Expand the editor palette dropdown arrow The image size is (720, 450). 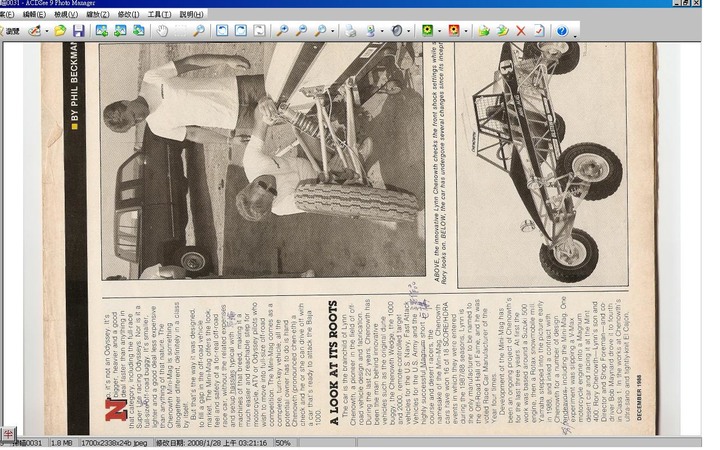click(46, 31)
